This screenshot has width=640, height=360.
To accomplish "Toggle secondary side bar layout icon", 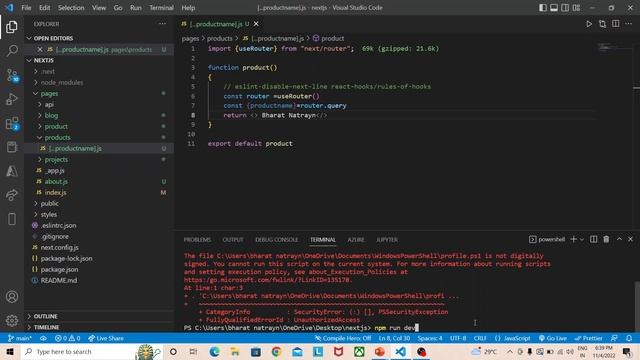I will tap(565, 8).
